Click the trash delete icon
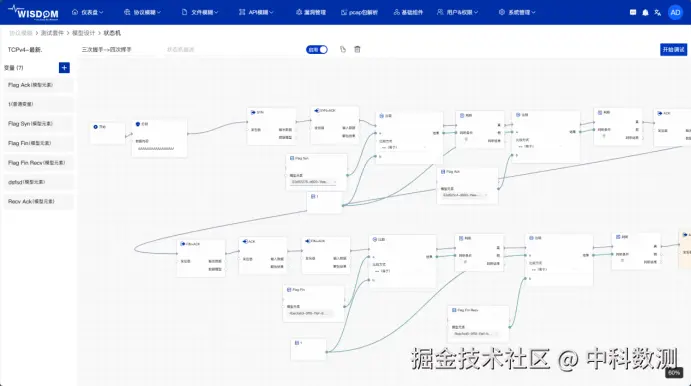The height and width of the screenshot is (386, 692). pyautogui.click(x=357, y=49)
